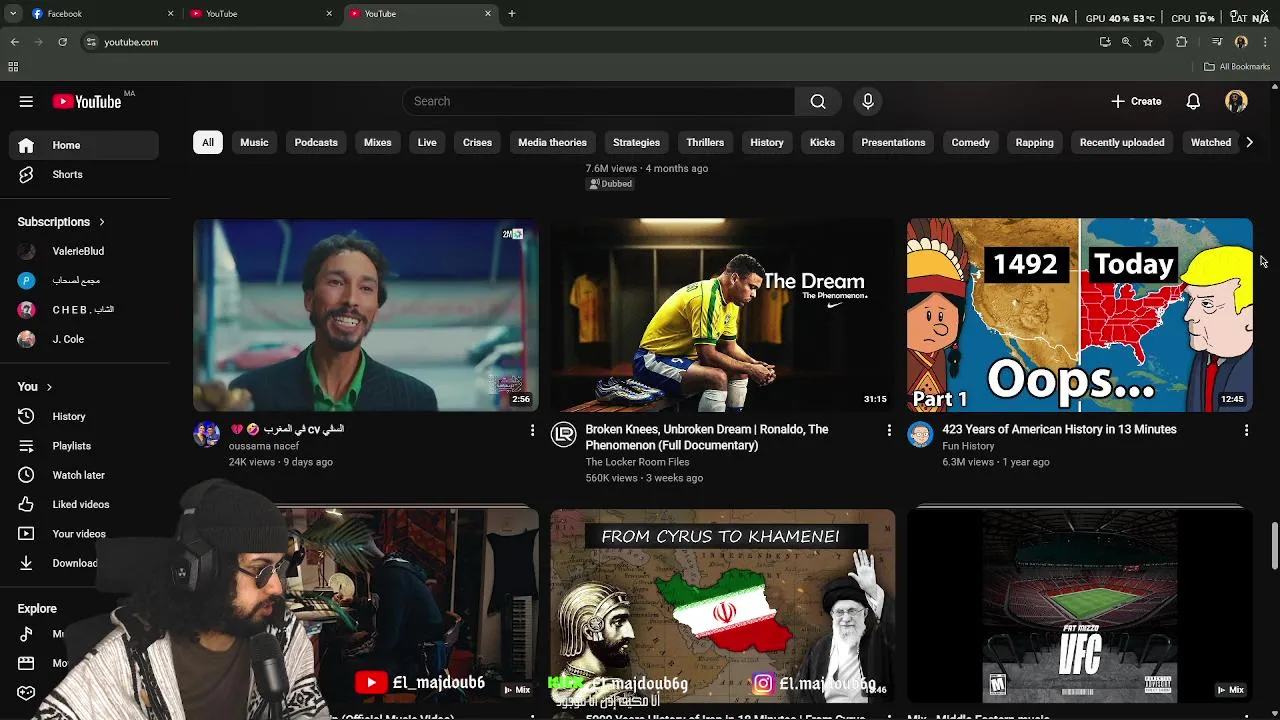Reload the page in Chrome
1280x720 pixels.
tap(62, 42)
